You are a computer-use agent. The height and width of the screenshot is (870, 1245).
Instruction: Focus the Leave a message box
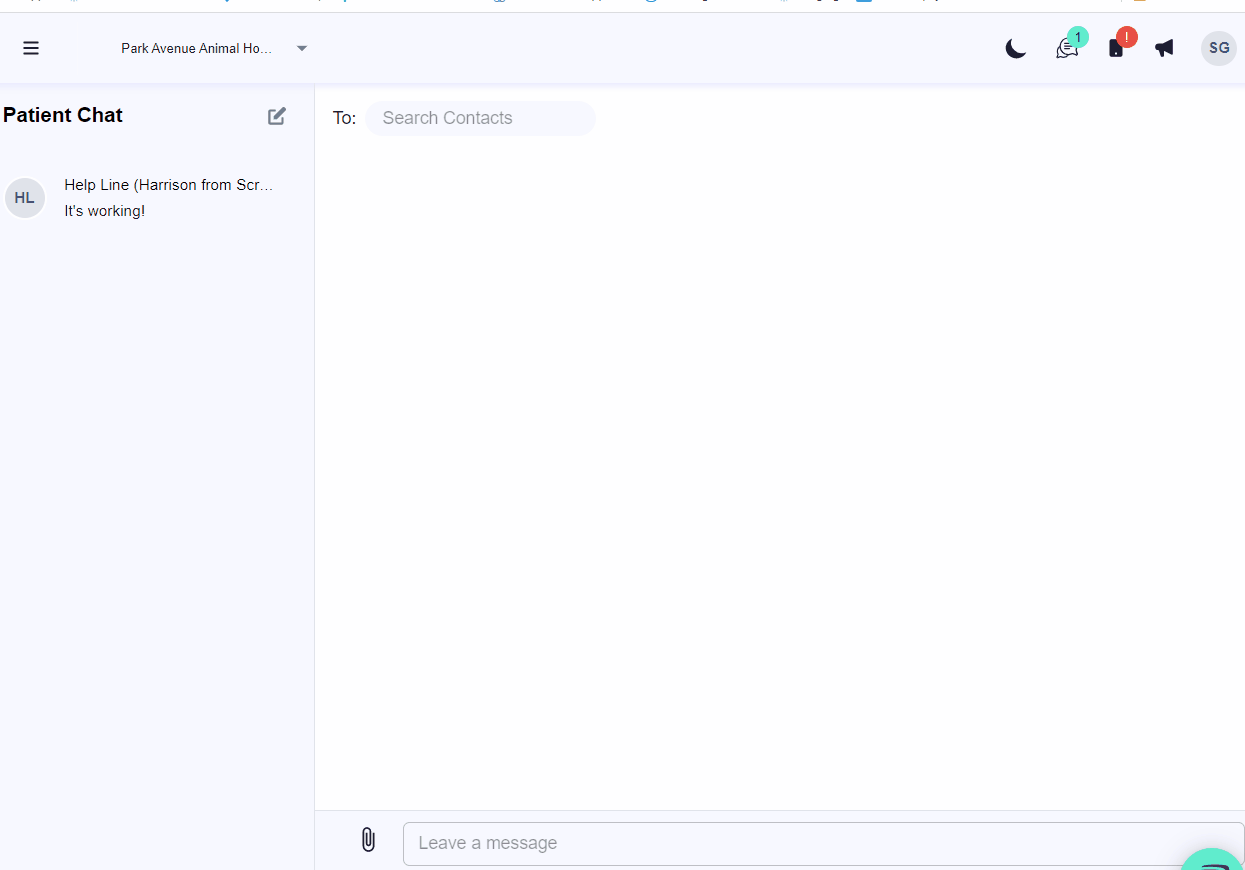[823, 843]
